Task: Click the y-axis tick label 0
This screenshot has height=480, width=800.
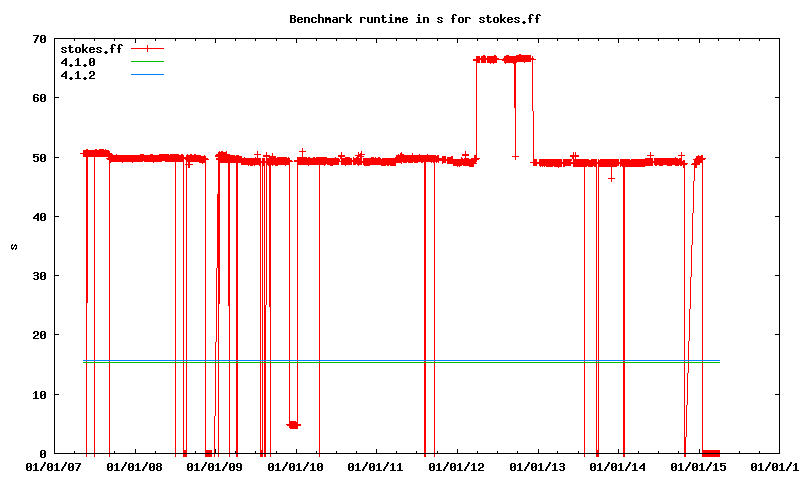Action: [x=43, y=454]
